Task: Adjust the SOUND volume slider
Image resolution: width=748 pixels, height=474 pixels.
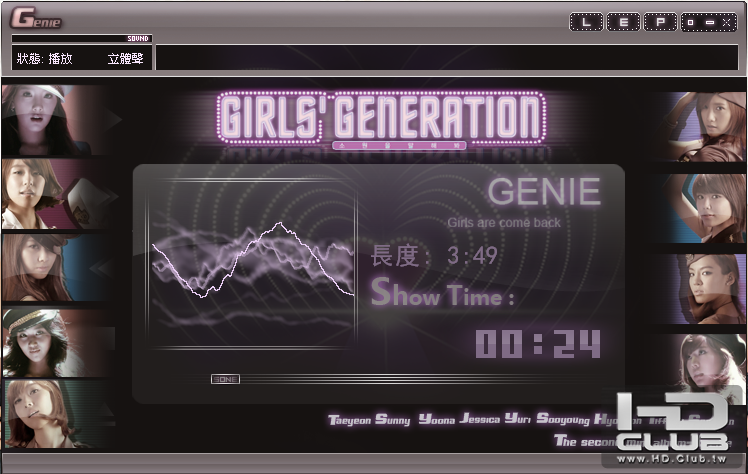Action: [x=81, y=38]
